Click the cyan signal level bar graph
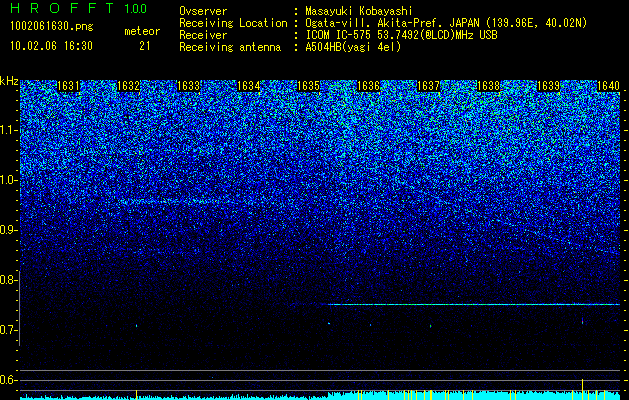Screen dimensions: 629x400 tap(320, 395)
